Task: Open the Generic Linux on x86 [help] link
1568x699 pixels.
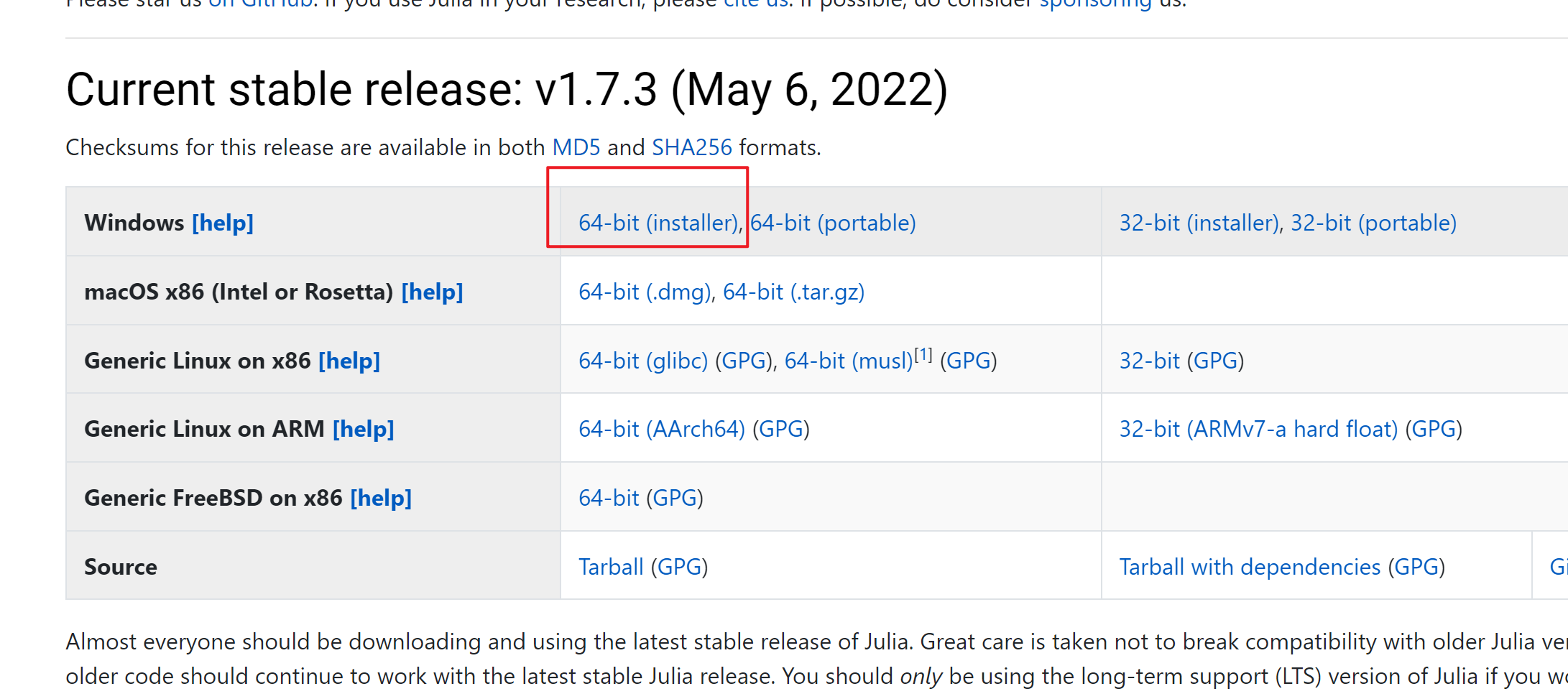Action: tap(349, 361)
